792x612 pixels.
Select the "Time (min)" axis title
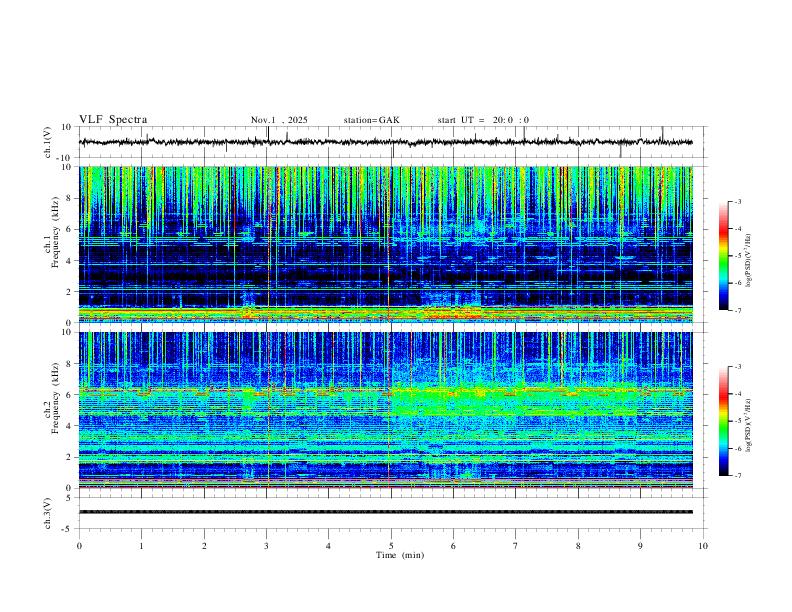tap(400, 555)
